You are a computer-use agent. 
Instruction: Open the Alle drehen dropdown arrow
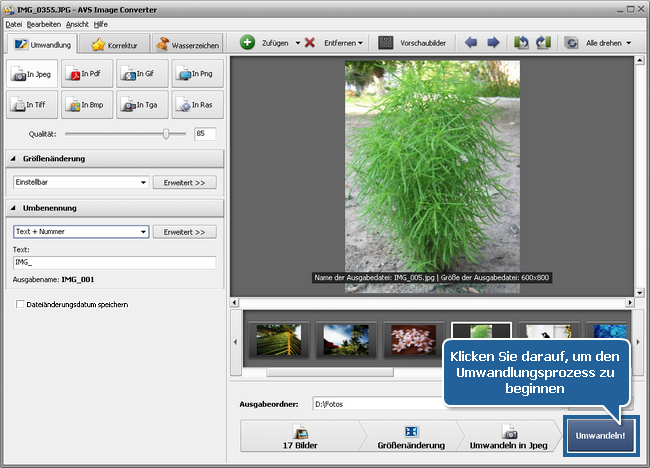[628, 43]
